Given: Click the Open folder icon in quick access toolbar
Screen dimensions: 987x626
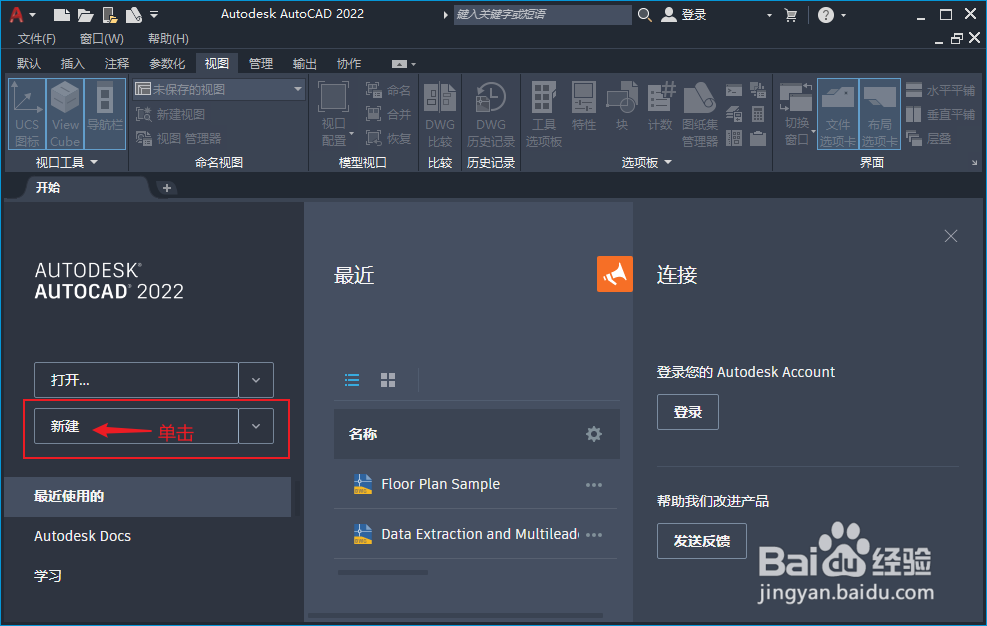Looking at the screenshot, I should pos(86,14).
